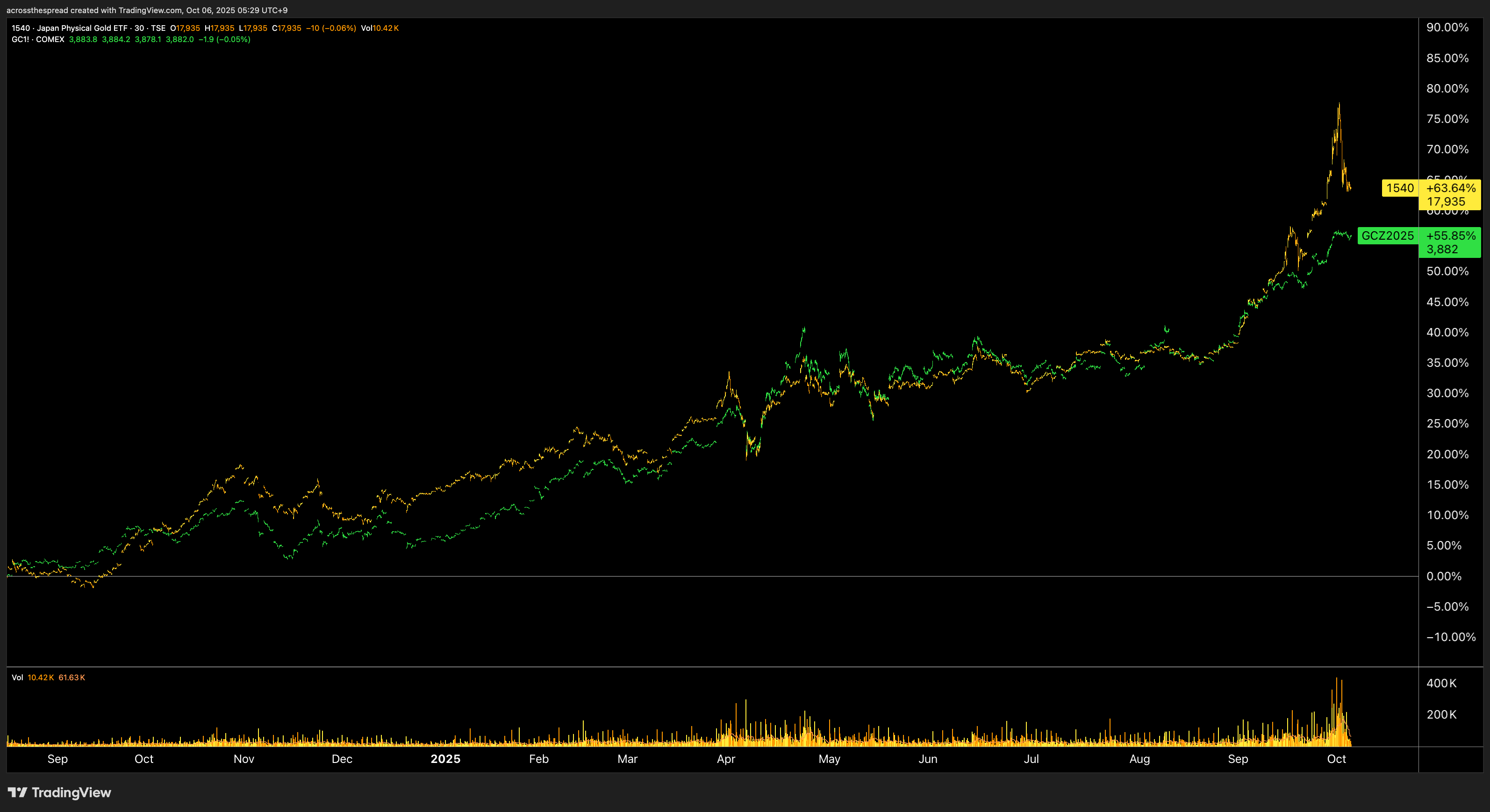This screenshot has width=1490, height=812.
Task: Click the 2025 year label on time axis
Action: pos(445,759)
